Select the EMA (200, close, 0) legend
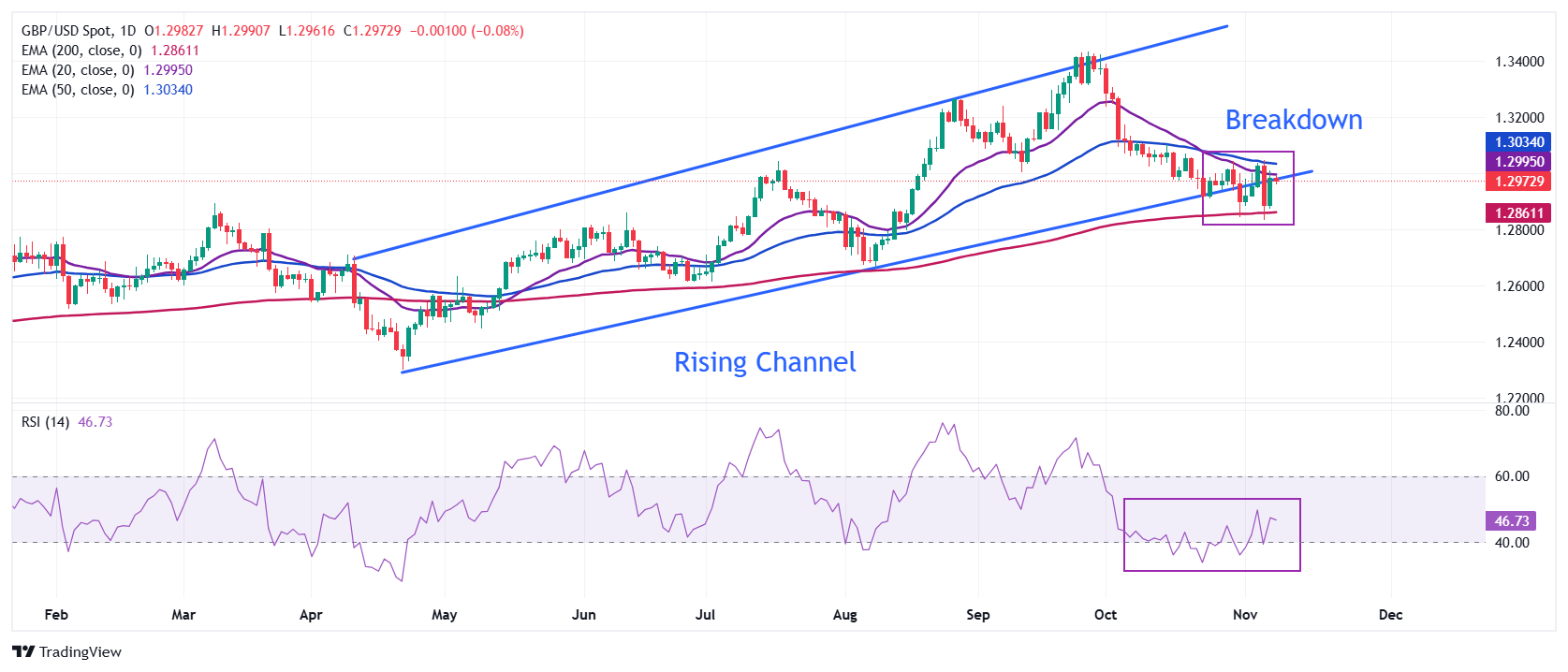Image resolution: width=1568 pixels, height=672 pixels. pyautogui.click(x=81, y=51)
